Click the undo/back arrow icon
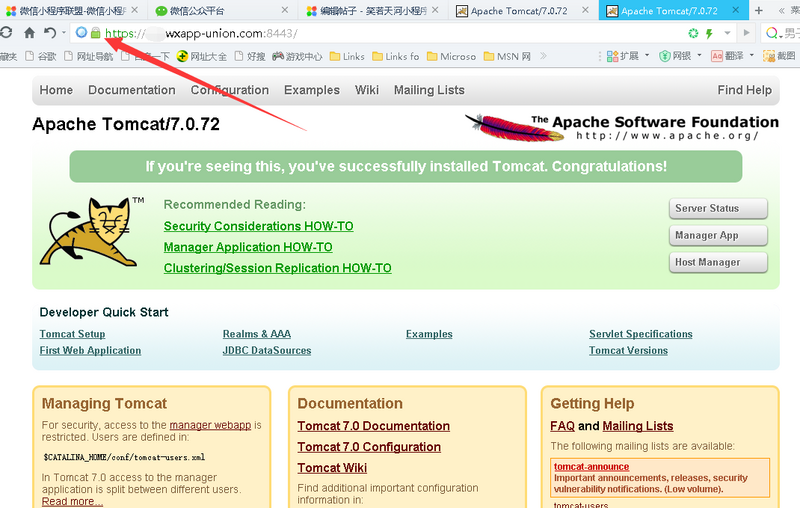This screenshot has width=800, height=508. pyautogui.click(x=49, y=33)
